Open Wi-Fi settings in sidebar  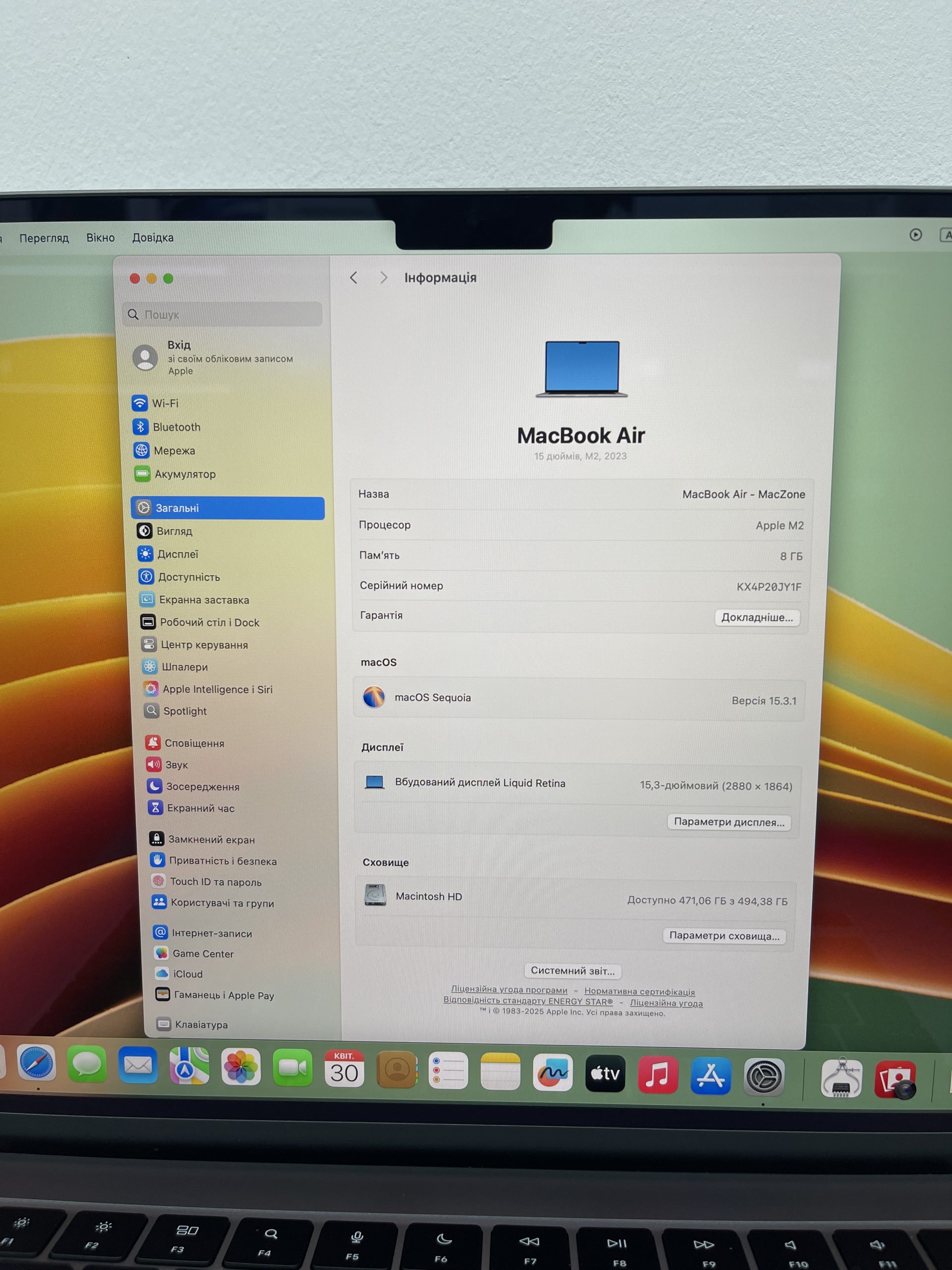point(155,403)
